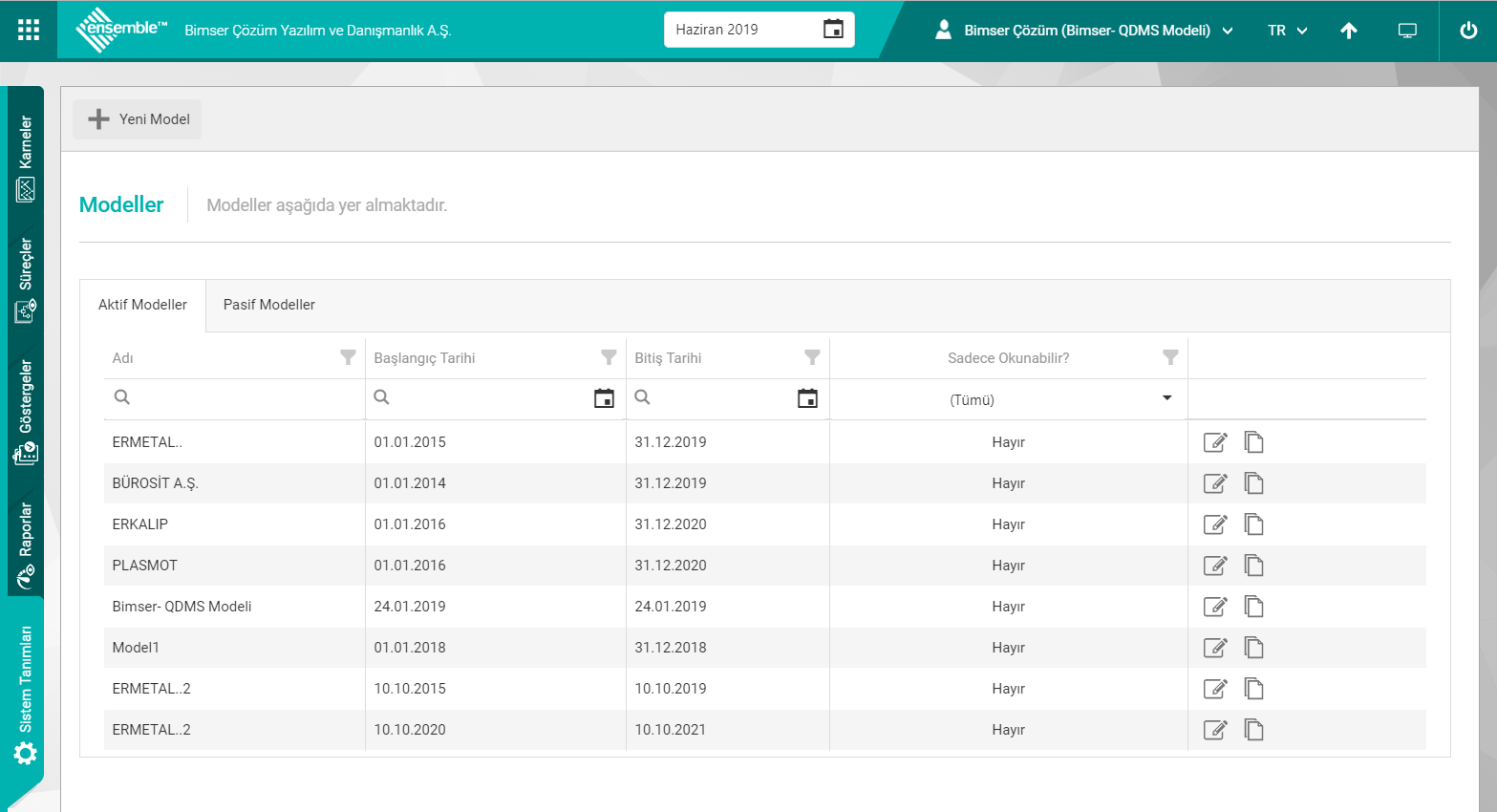Open the TR language dropdown
The height and width of the screenshot is (812, 1497).
1287,31
